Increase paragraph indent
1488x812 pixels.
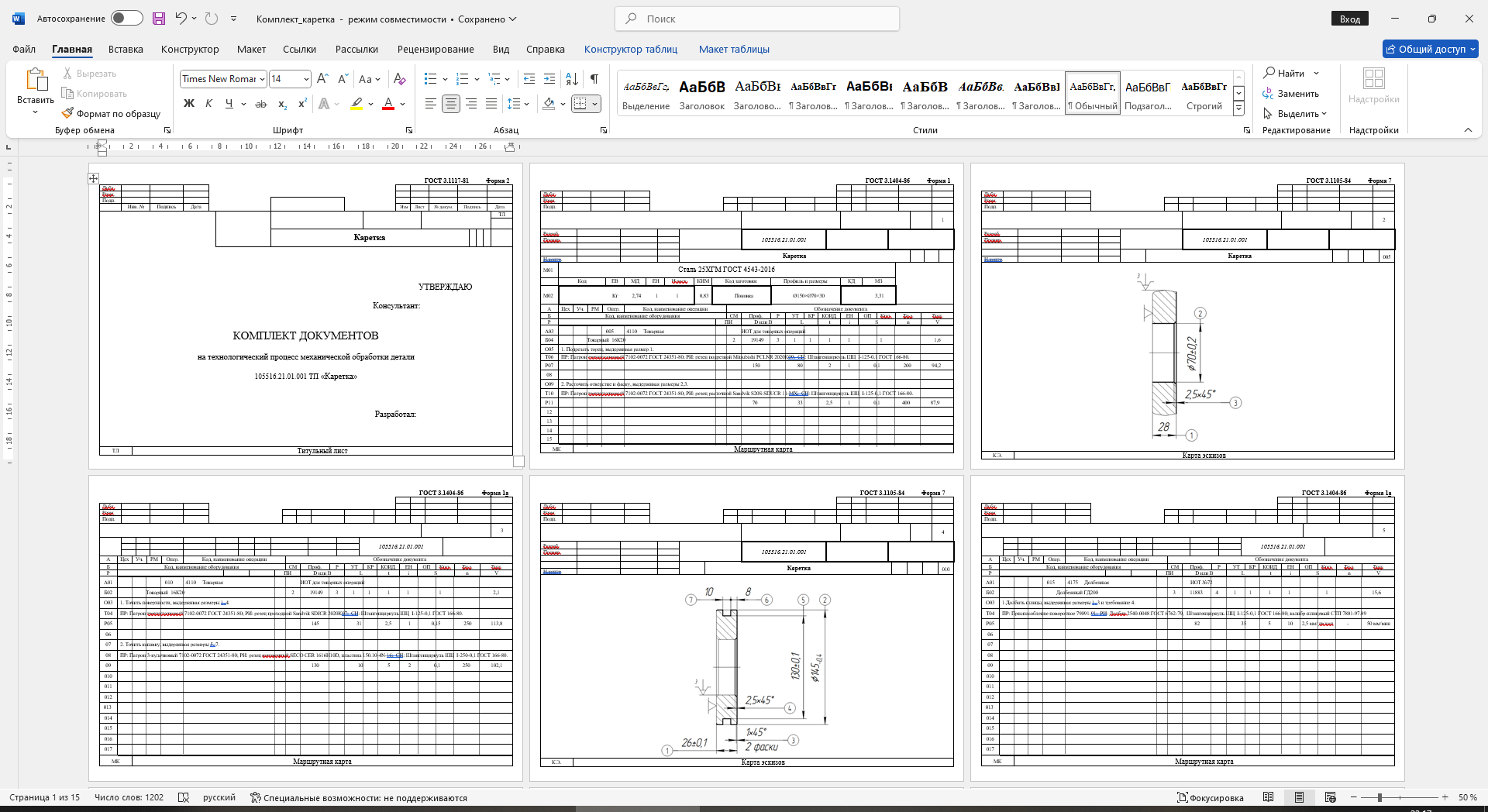(x=549, y=79)
